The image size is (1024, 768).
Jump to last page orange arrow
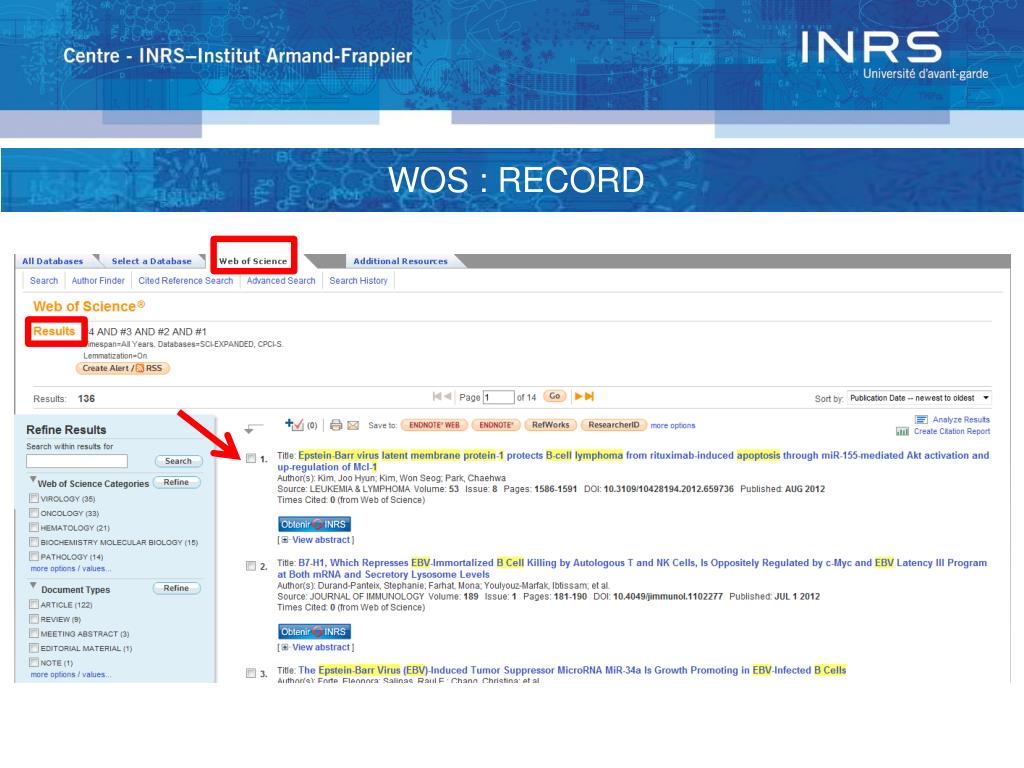(x=589, y=396)
